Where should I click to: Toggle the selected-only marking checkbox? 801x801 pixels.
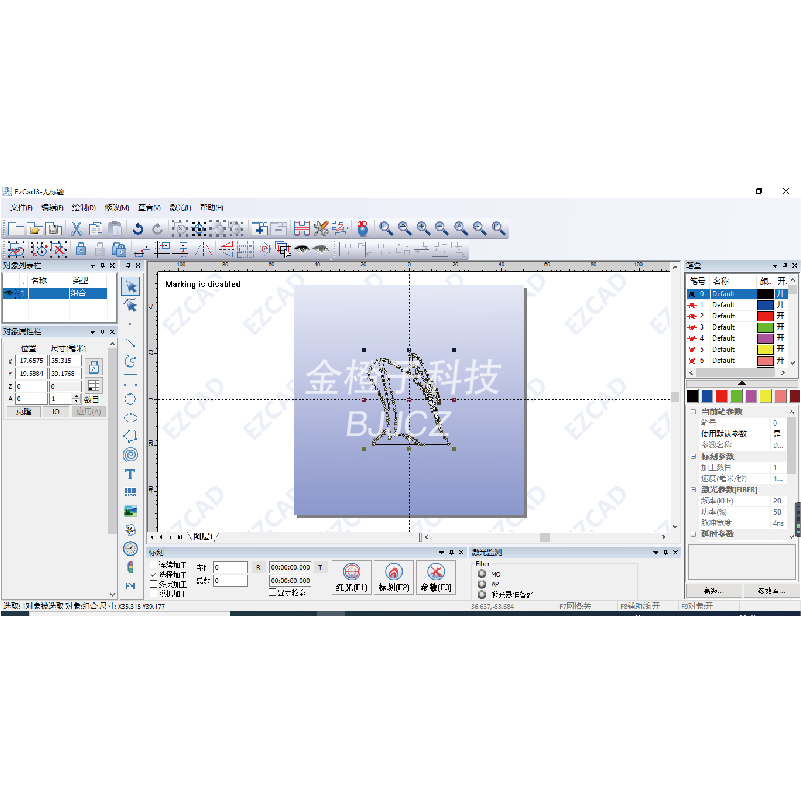coord(153,575)
